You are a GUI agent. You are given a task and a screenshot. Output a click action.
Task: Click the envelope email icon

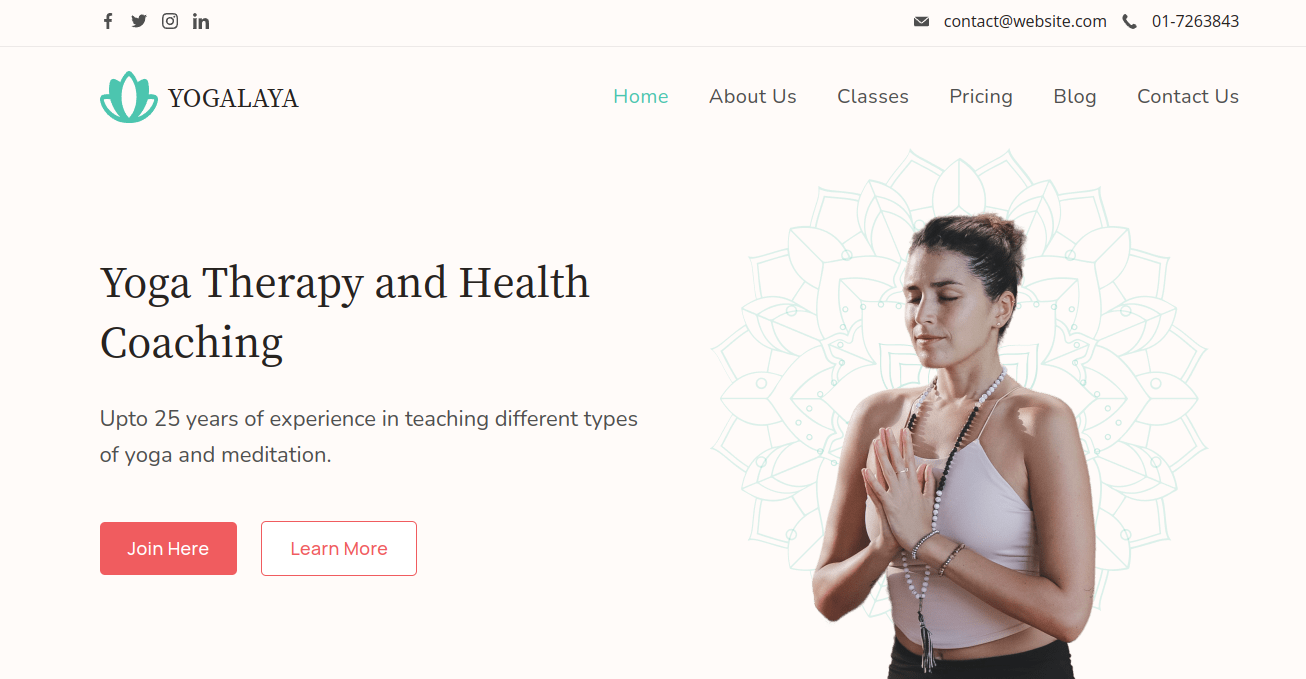tap(921, 21)
